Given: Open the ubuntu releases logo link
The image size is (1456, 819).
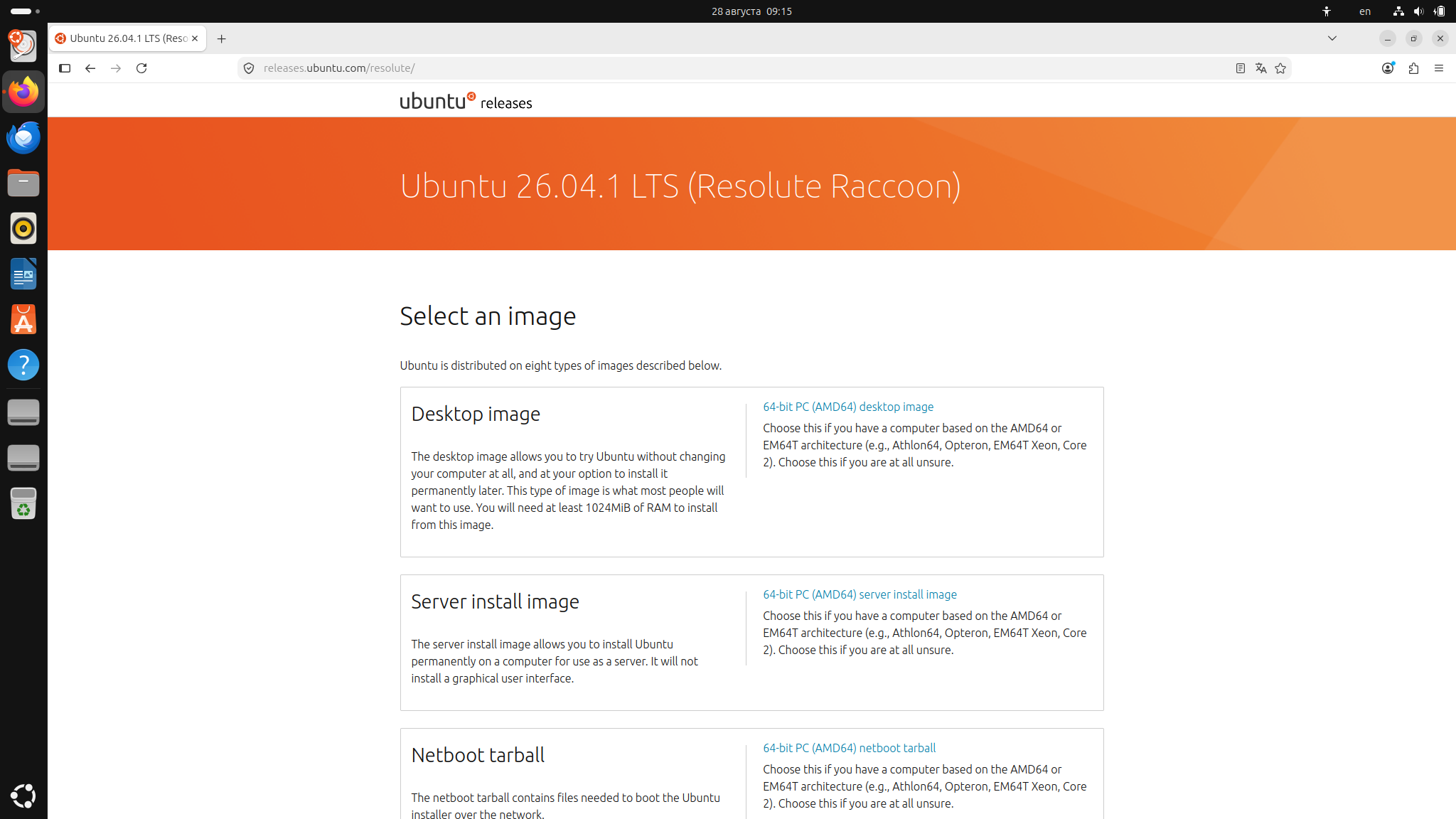Looking at the screenshot, I should (x=466, y=101).
